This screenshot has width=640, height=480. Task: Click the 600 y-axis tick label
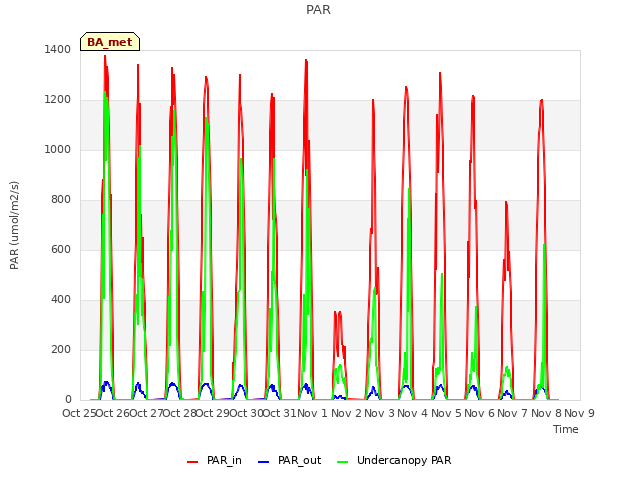(61, 249)
